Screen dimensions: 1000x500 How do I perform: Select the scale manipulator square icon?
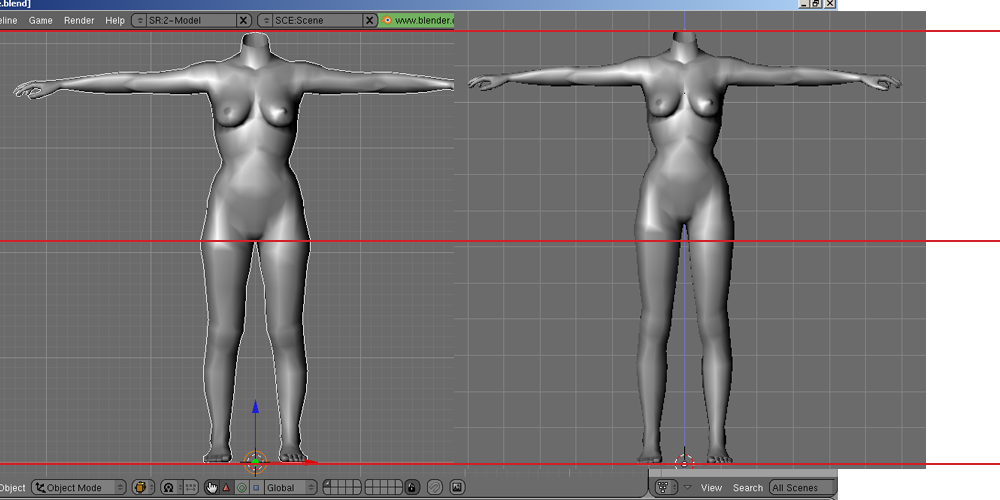[256, 487]
